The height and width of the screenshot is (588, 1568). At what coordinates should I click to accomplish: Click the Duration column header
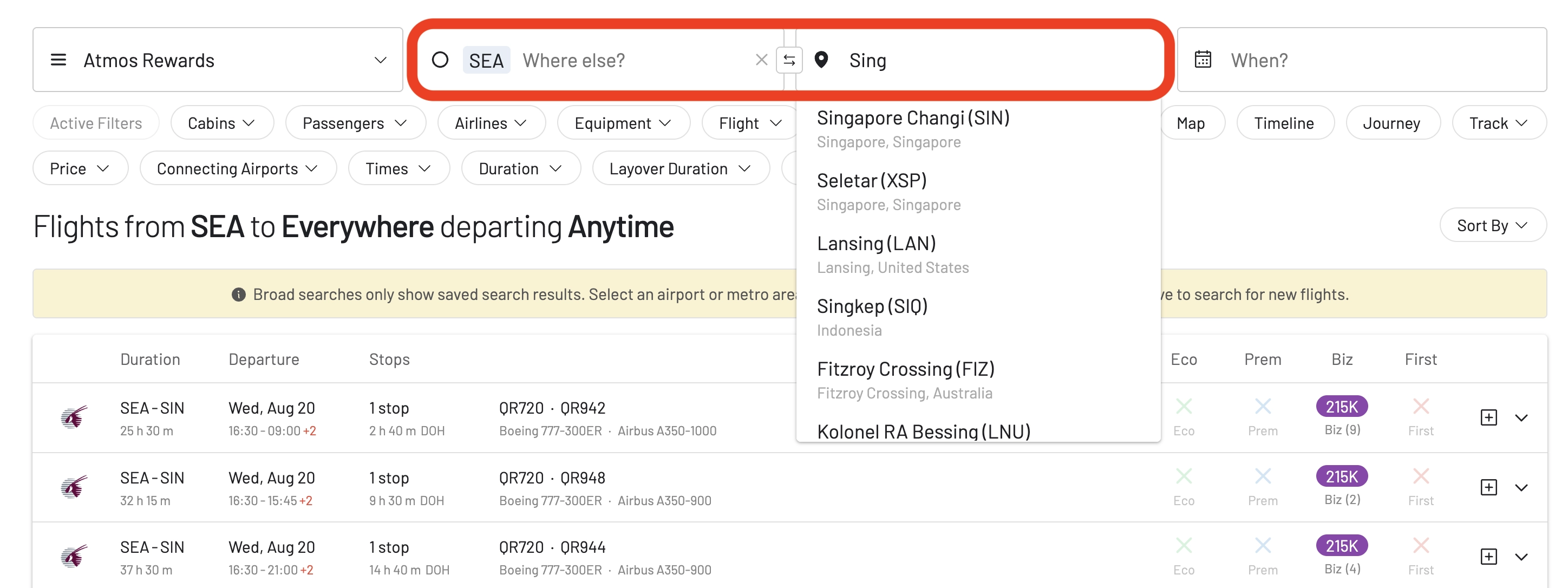coord(150,359)
